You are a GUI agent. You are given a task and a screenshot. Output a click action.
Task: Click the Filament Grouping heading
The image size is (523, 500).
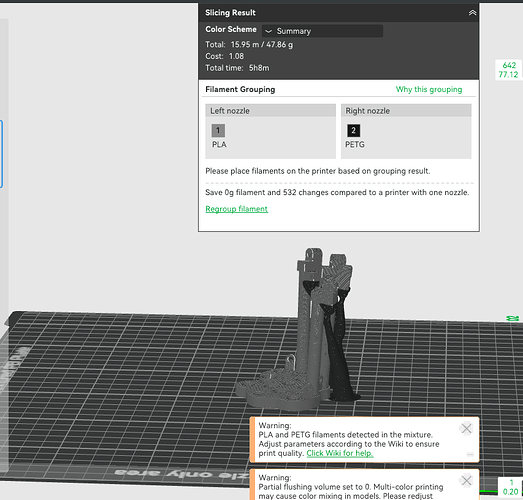240,89
